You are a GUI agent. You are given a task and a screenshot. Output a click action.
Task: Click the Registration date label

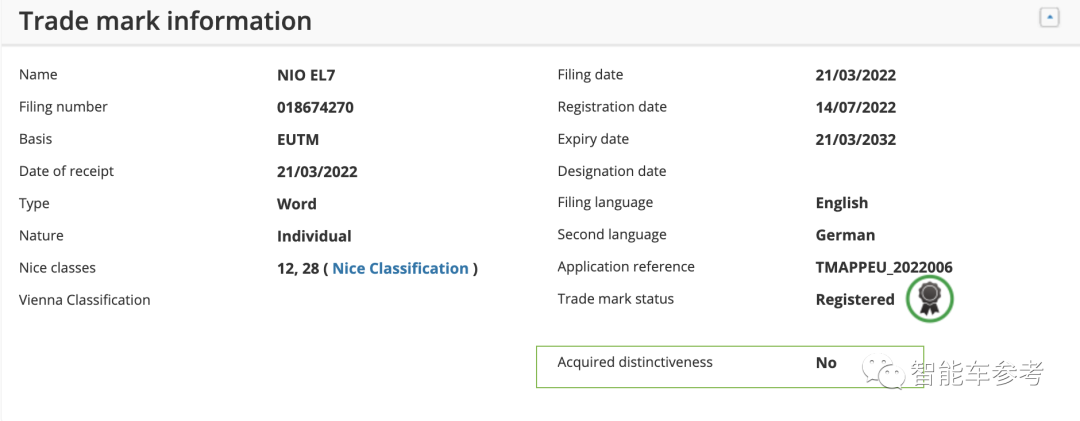[x=612, y=107]
